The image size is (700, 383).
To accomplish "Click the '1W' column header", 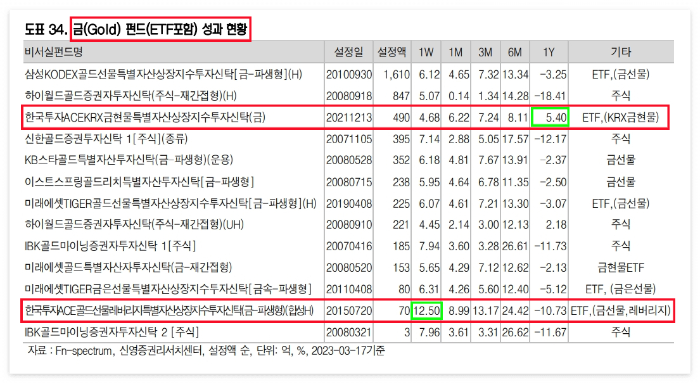I will coord(426,52).
